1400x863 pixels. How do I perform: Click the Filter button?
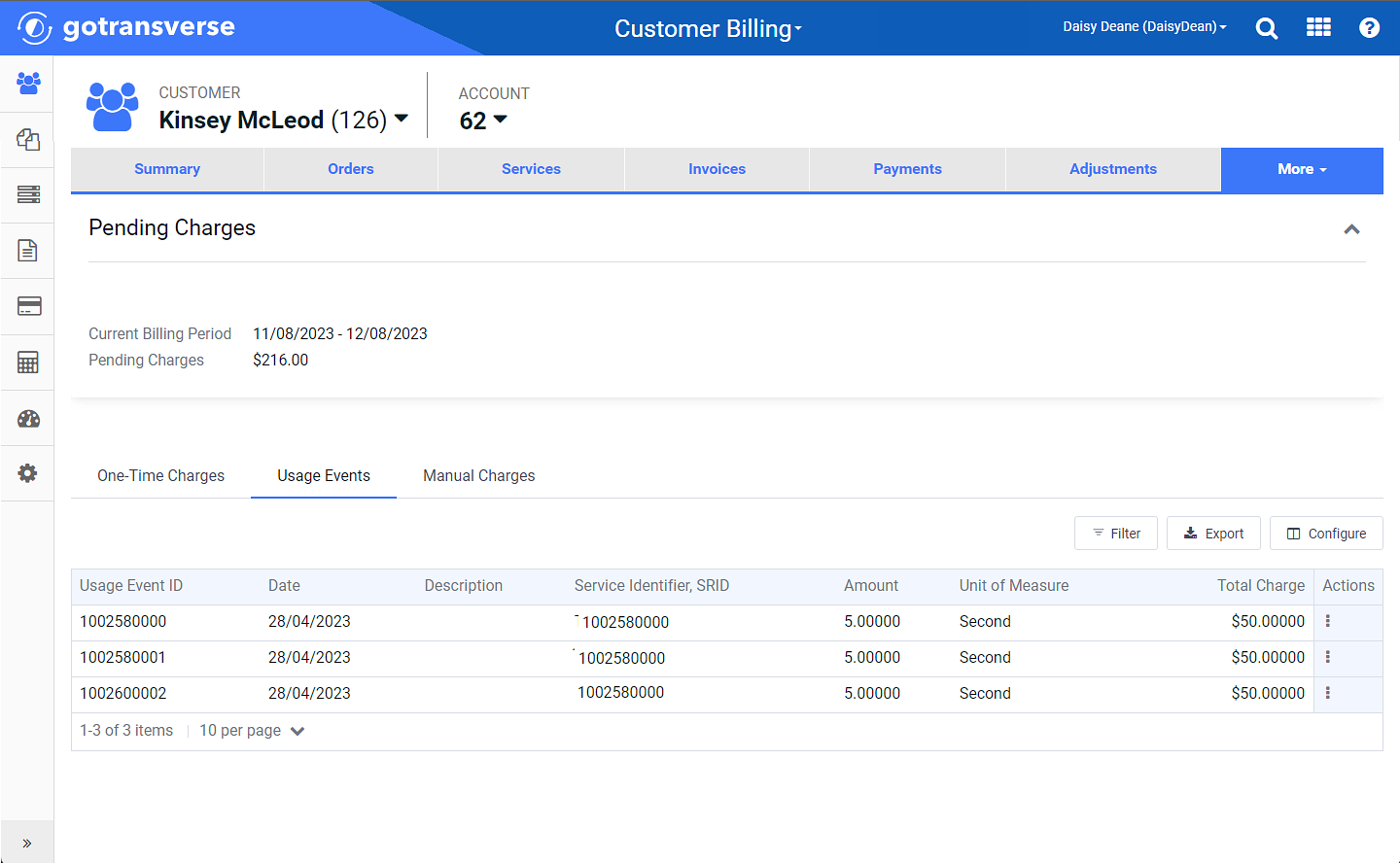click(1116, 534)
